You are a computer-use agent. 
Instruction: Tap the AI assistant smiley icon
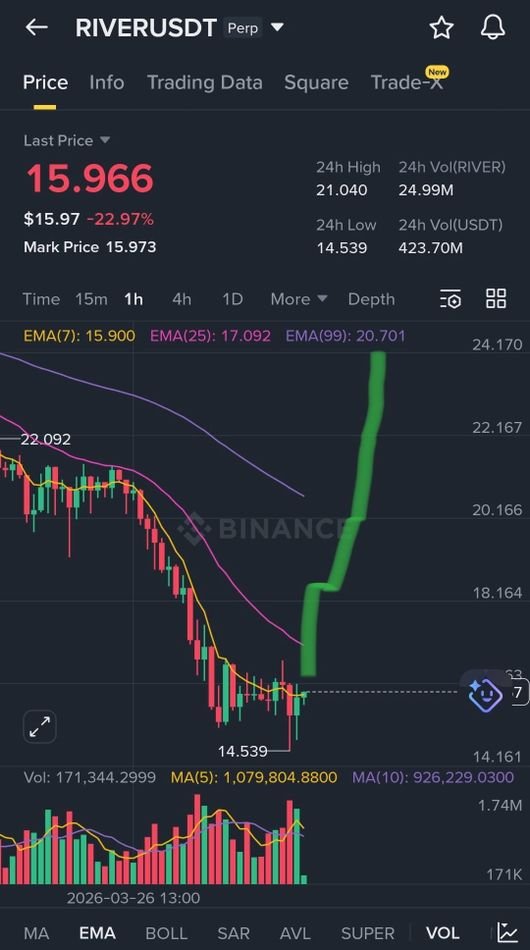[485, 694]
